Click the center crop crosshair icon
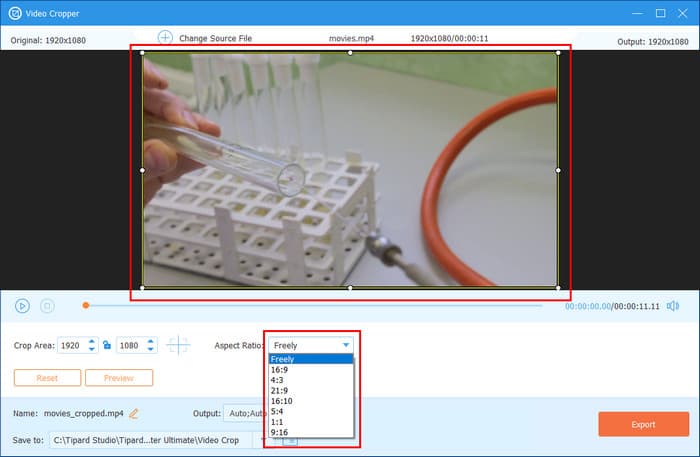This screenshot has height=457, width=700. pyautogui.click(x=178, y=345)
